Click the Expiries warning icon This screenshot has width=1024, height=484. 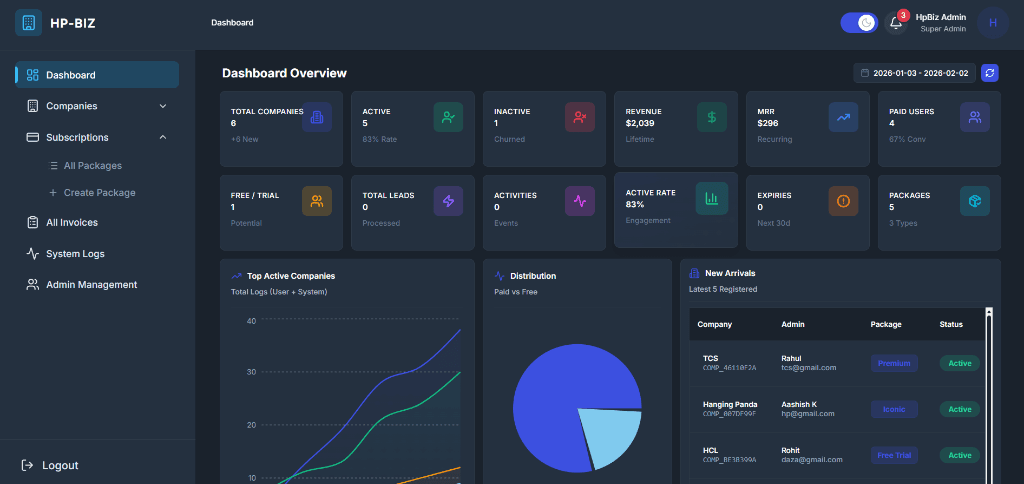point(843,201)
